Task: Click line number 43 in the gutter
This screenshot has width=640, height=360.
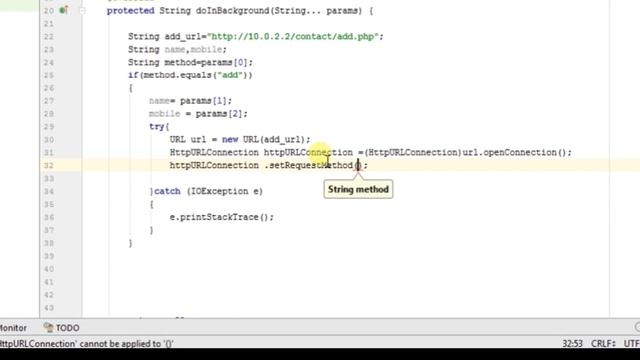Action: [x=49, y=308]
